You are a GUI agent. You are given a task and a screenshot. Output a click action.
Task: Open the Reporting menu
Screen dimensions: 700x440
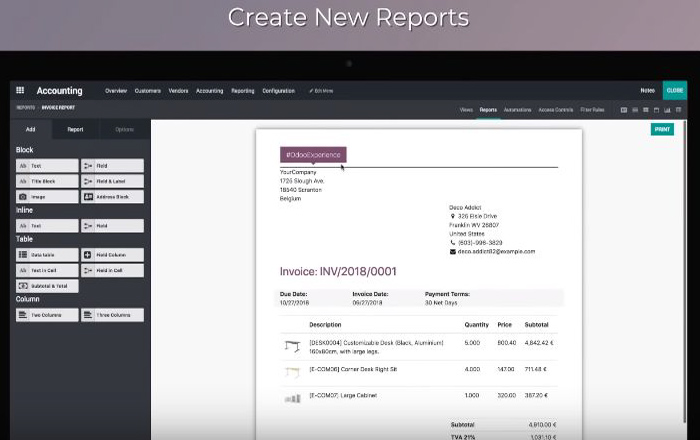[242, 91]
